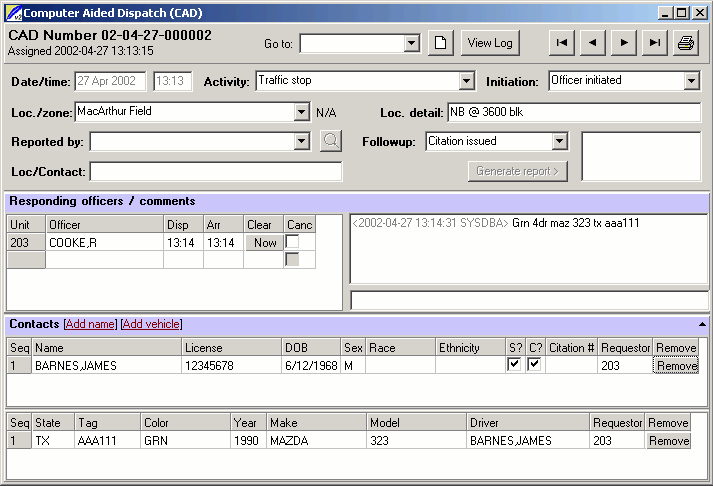Click the Citation # column header
The height and width of the screenshot is (486, 713).
[571, 348]
